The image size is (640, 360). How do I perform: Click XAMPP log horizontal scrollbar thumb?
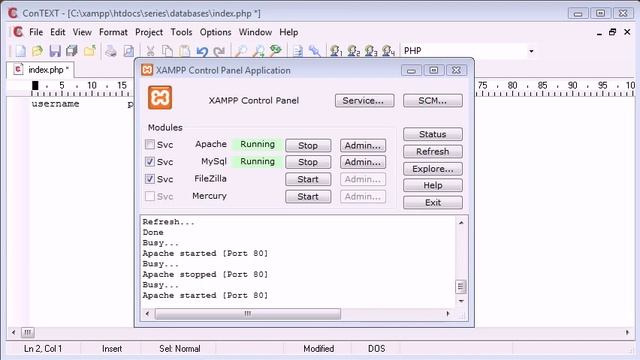(247, 314)
